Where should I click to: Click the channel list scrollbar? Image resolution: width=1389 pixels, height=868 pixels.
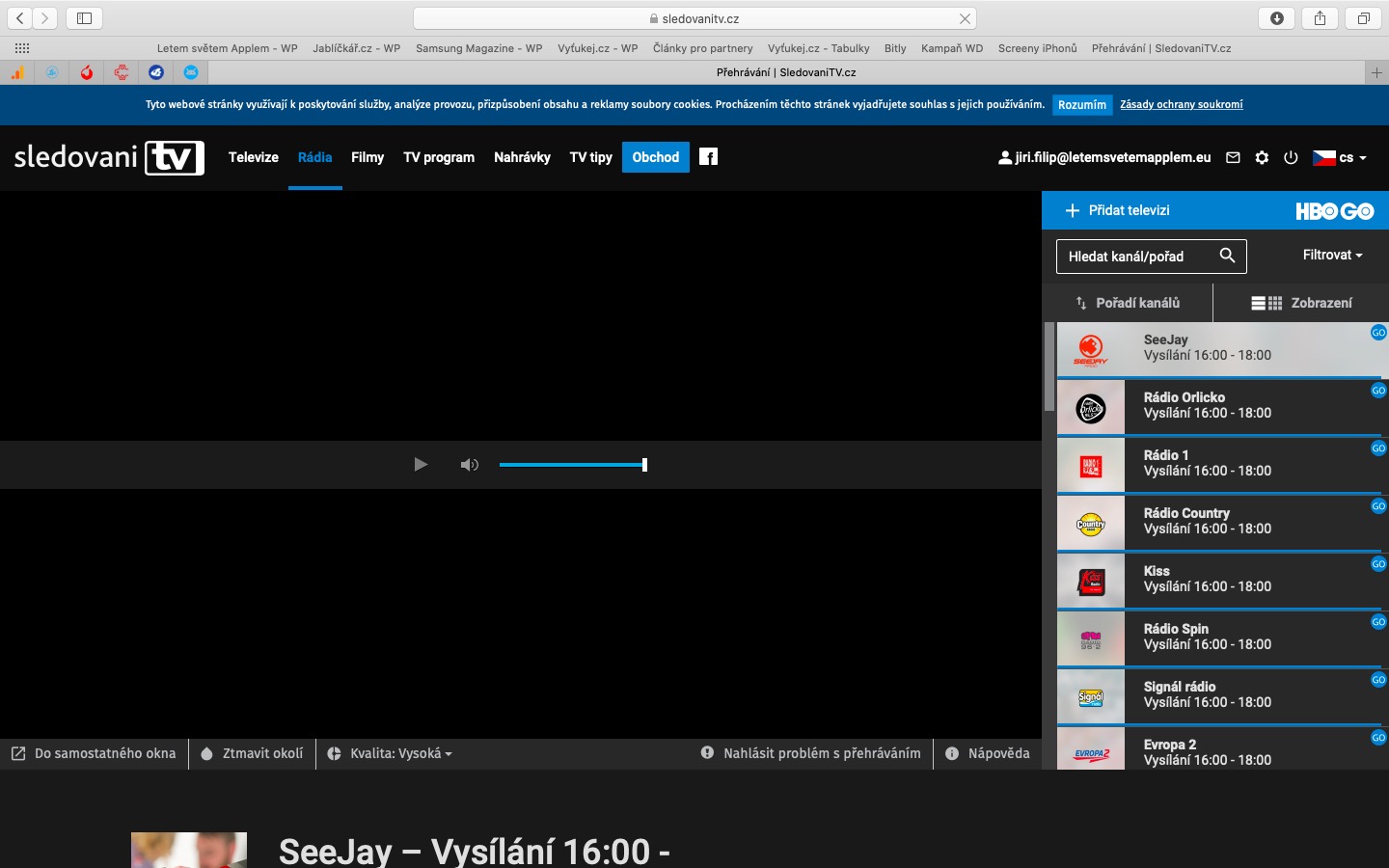click(1049, 366)
